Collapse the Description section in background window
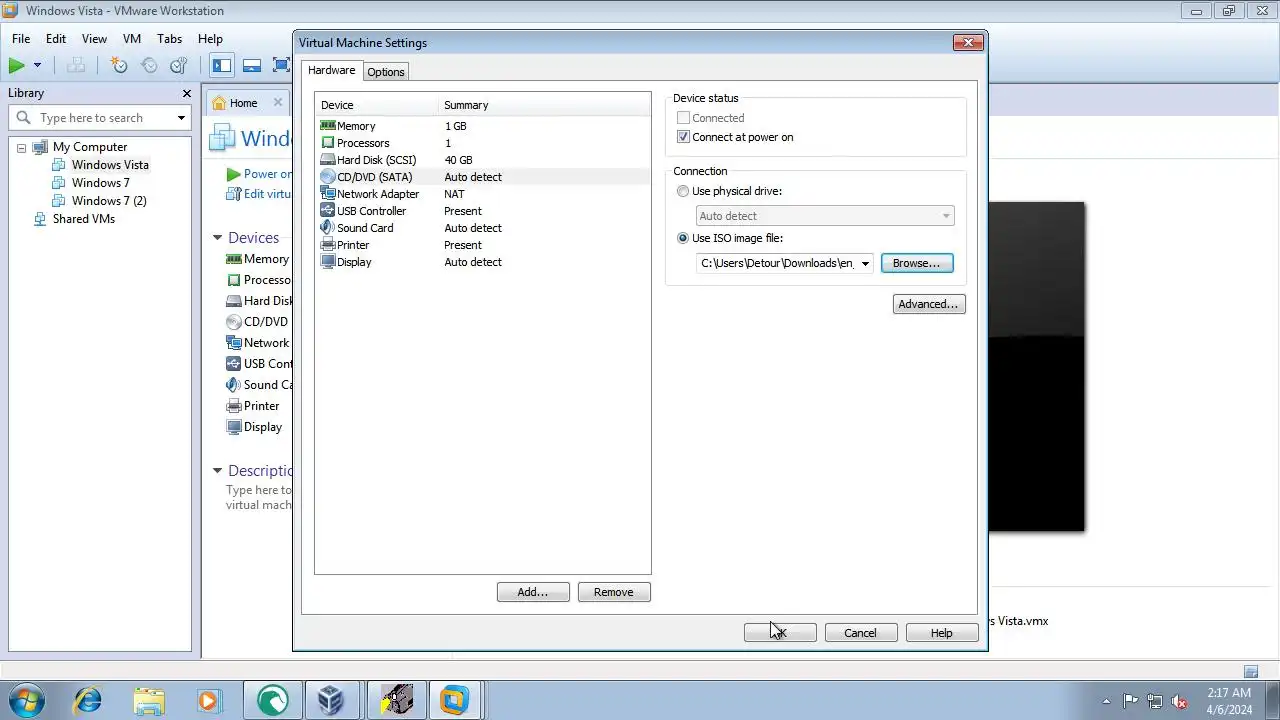The image size is (1280, 720). pos(217,471)
